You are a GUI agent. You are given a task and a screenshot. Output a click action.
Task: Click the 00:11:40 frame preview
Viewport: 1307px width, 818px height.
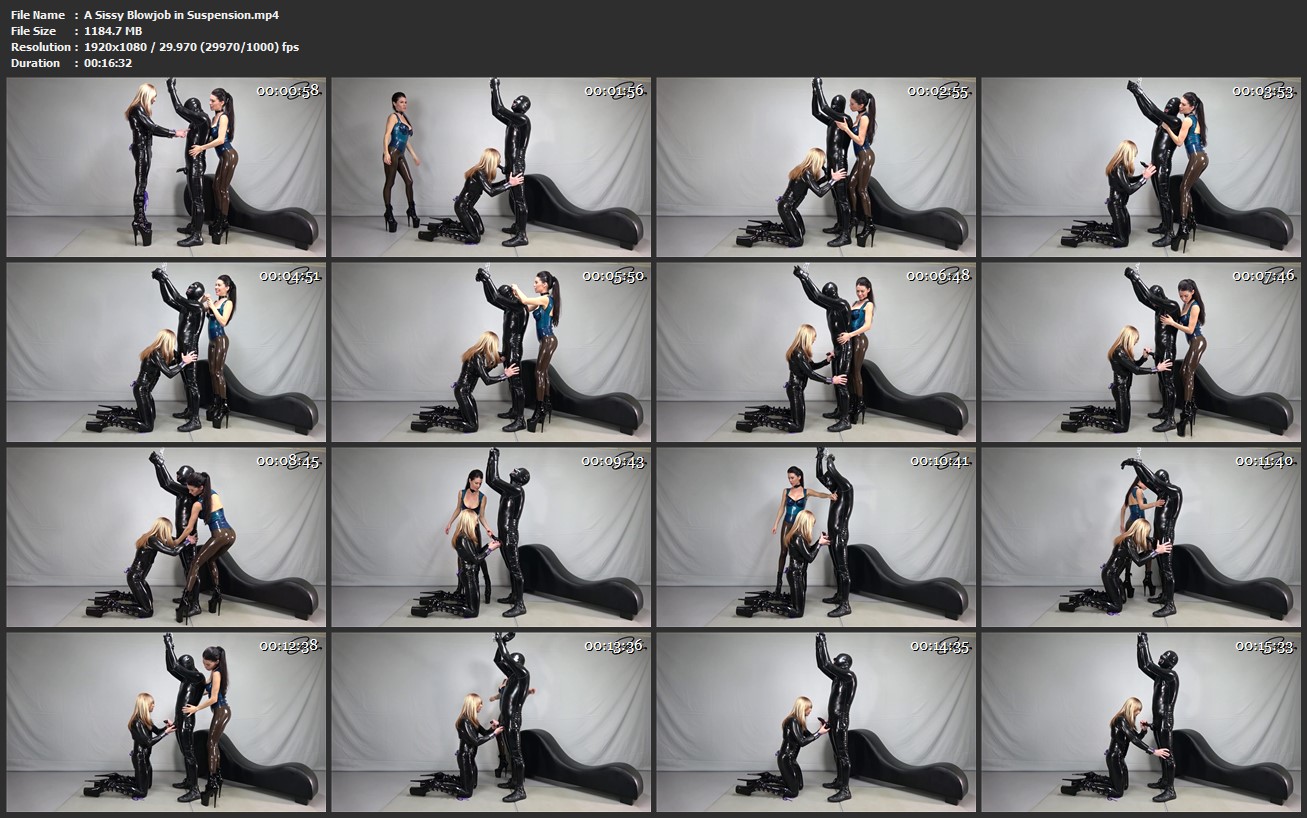click(1141, 537)
